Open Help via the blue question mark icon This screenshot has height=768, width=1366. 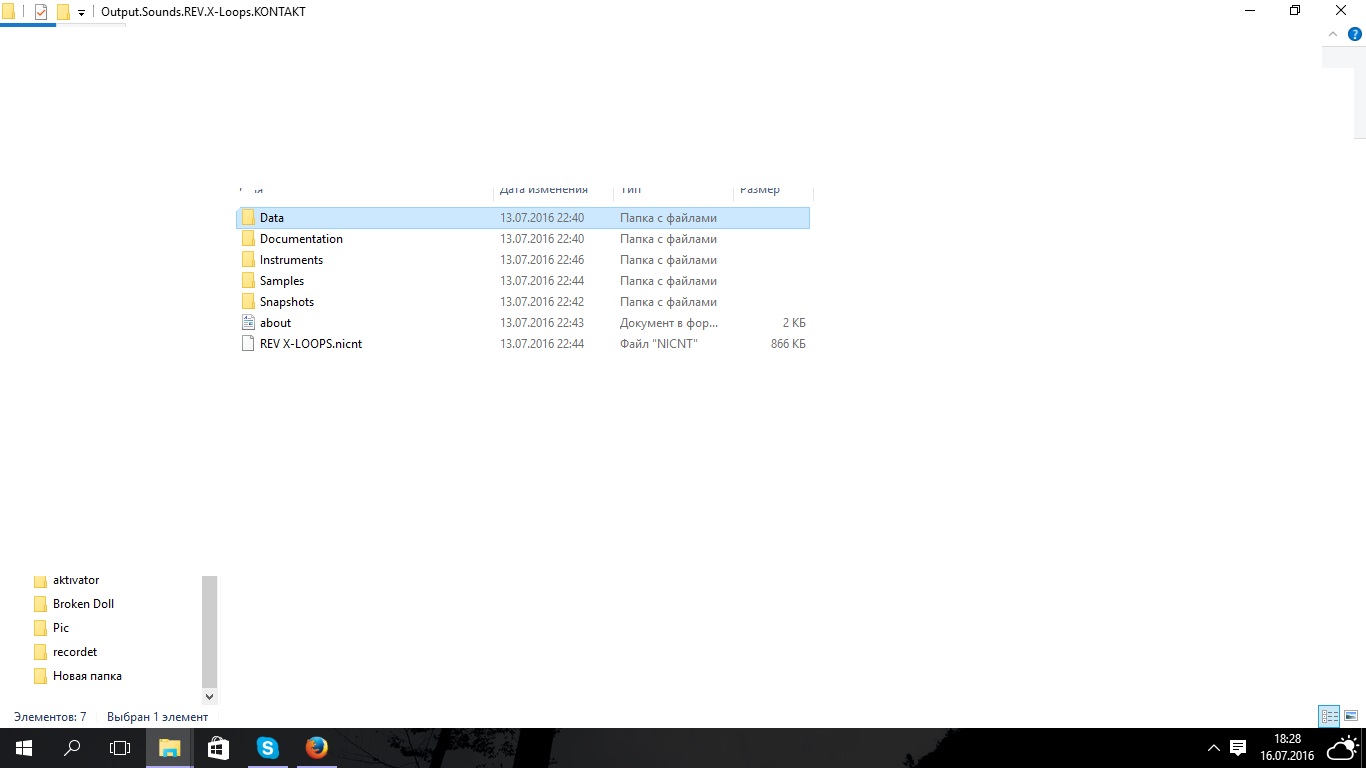[x=1355, y=34]
